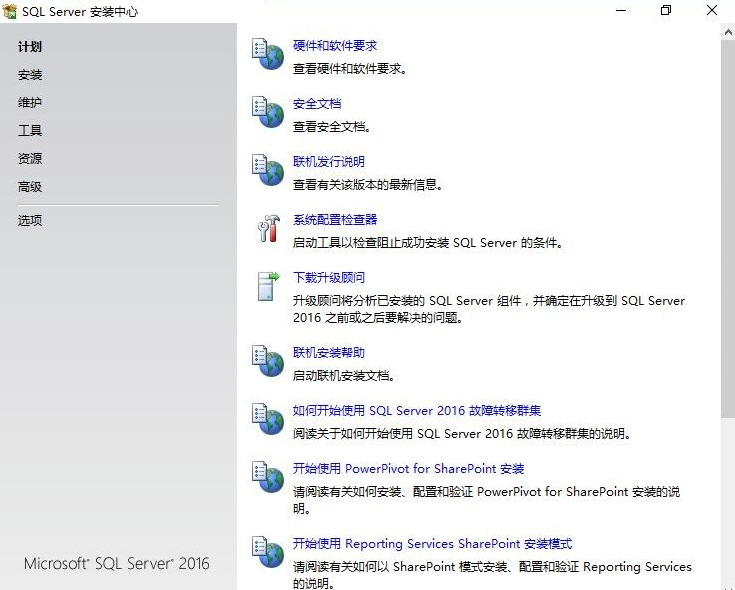Click the globe icon next to 联机发行说明
Viewport: 735px width, 590px height.
click(268, 170)
